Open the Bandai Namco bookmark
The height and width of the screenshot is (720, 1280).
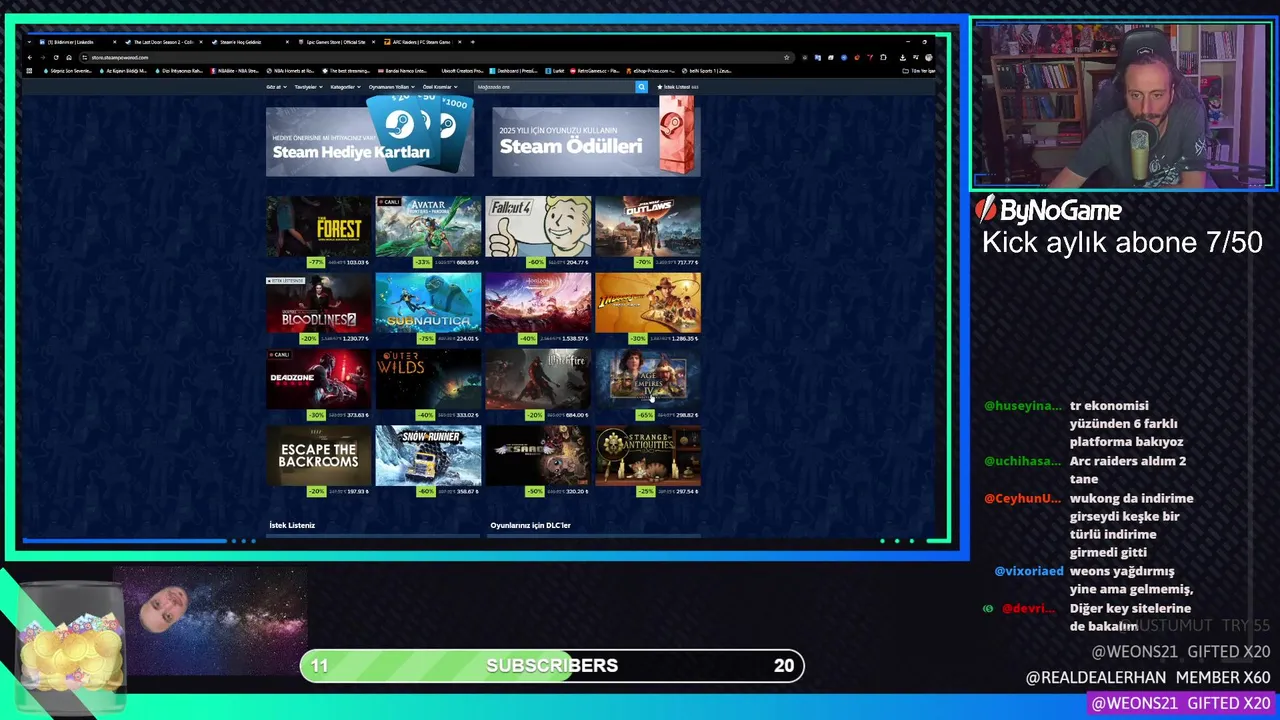(x=402, y=71)
